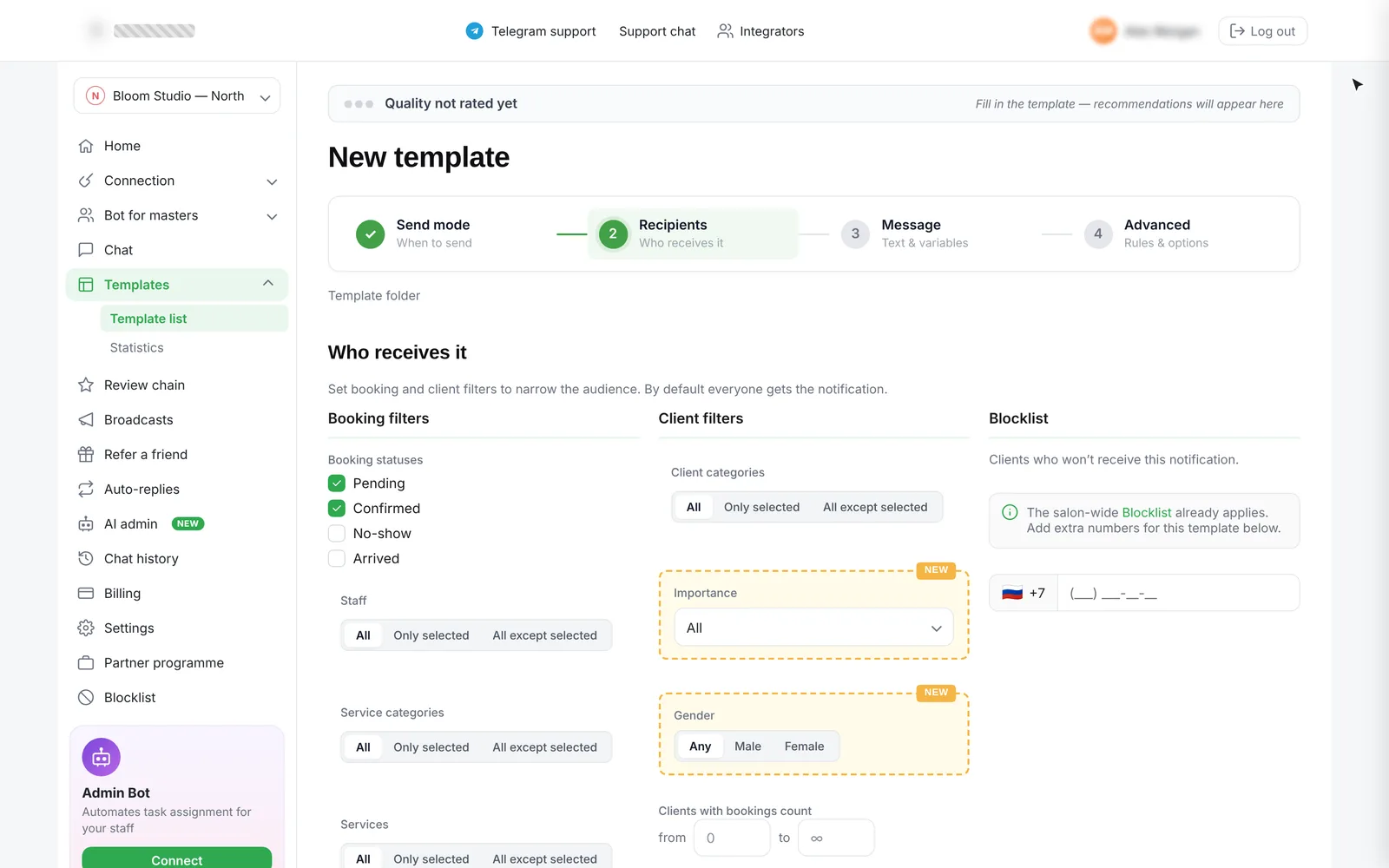The height and width of the screenshot is (868, 1389).
Task: Choose All except selected for Client categories
Action: (x=875, y=507)
